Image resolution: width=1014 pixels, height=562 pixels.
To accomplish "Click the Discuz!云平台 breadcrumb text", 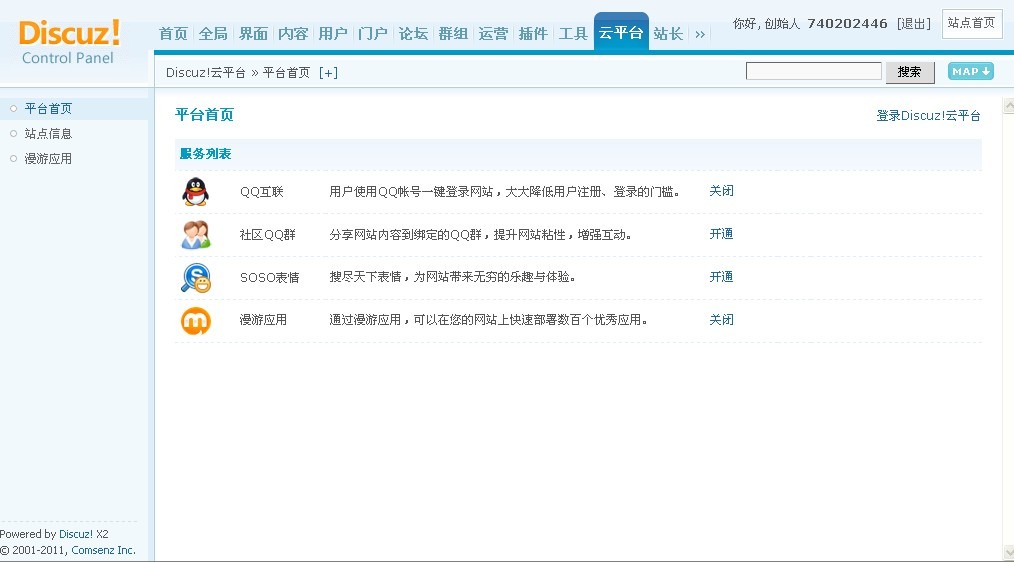I will (x=206, y=72).
